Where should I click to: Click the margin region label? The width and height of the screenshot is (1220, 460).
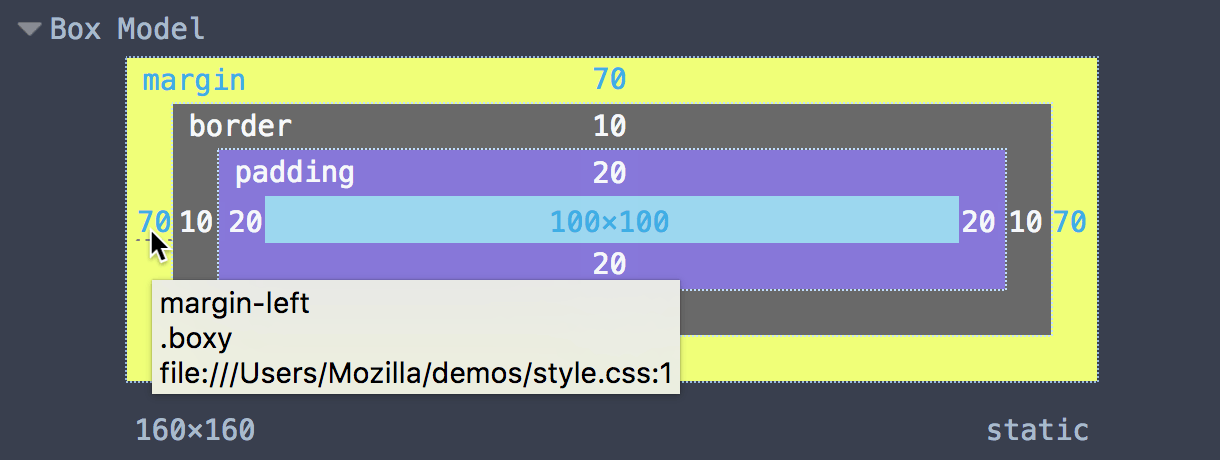coord(194,81)
